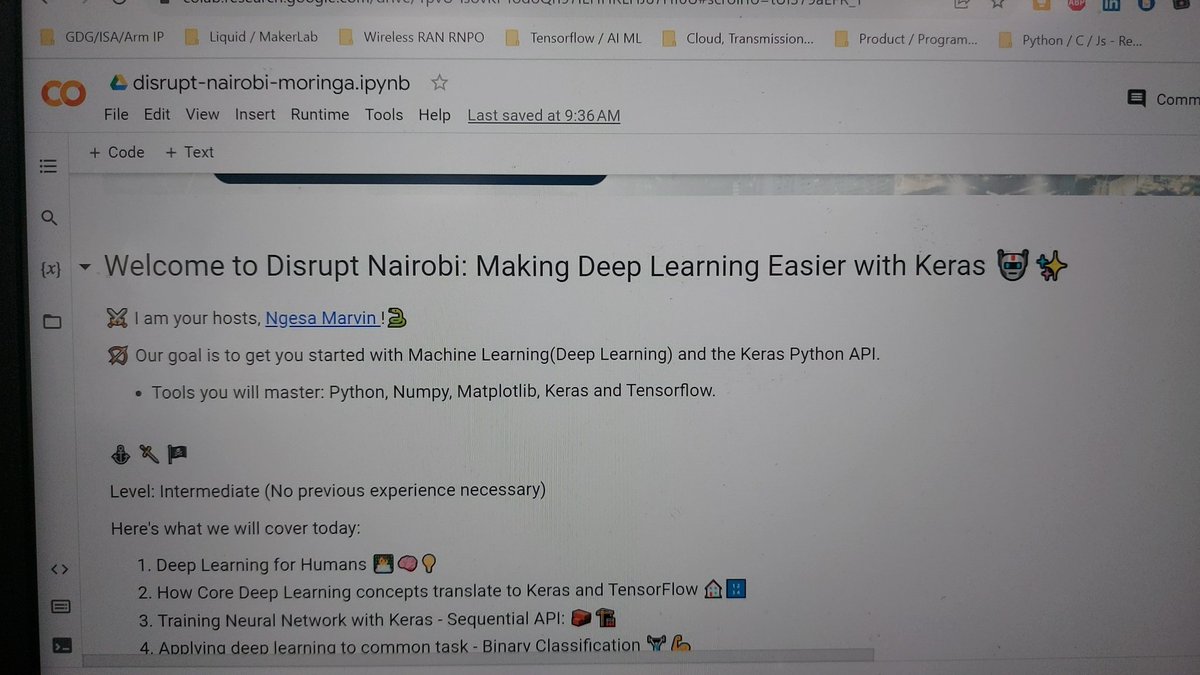This screenshot has height=675, width=1200.
Task: Click the Last saved at 9:36 AM link
Action: 544,116
